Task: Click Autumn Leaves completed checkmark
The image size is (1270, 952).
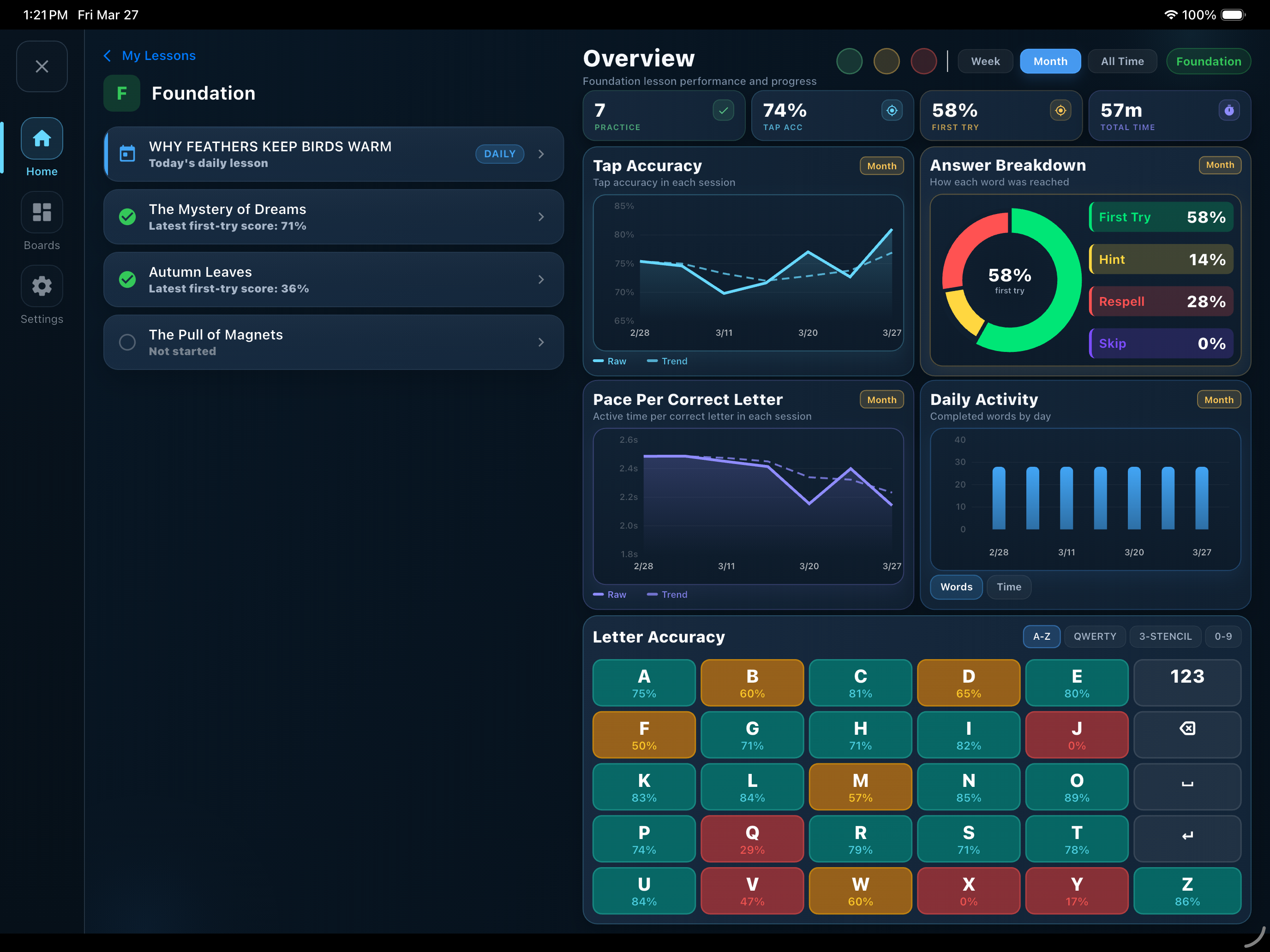Action: click(x=127, y=280)
